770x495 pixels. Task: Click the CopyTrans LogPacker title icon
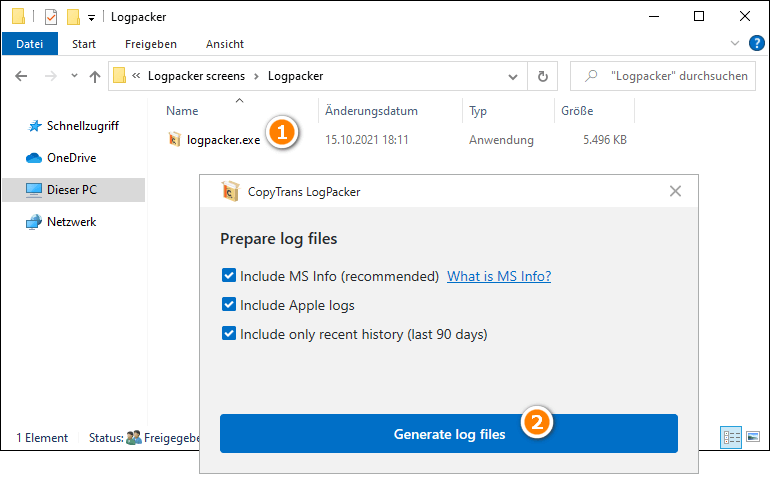(229, 192)
